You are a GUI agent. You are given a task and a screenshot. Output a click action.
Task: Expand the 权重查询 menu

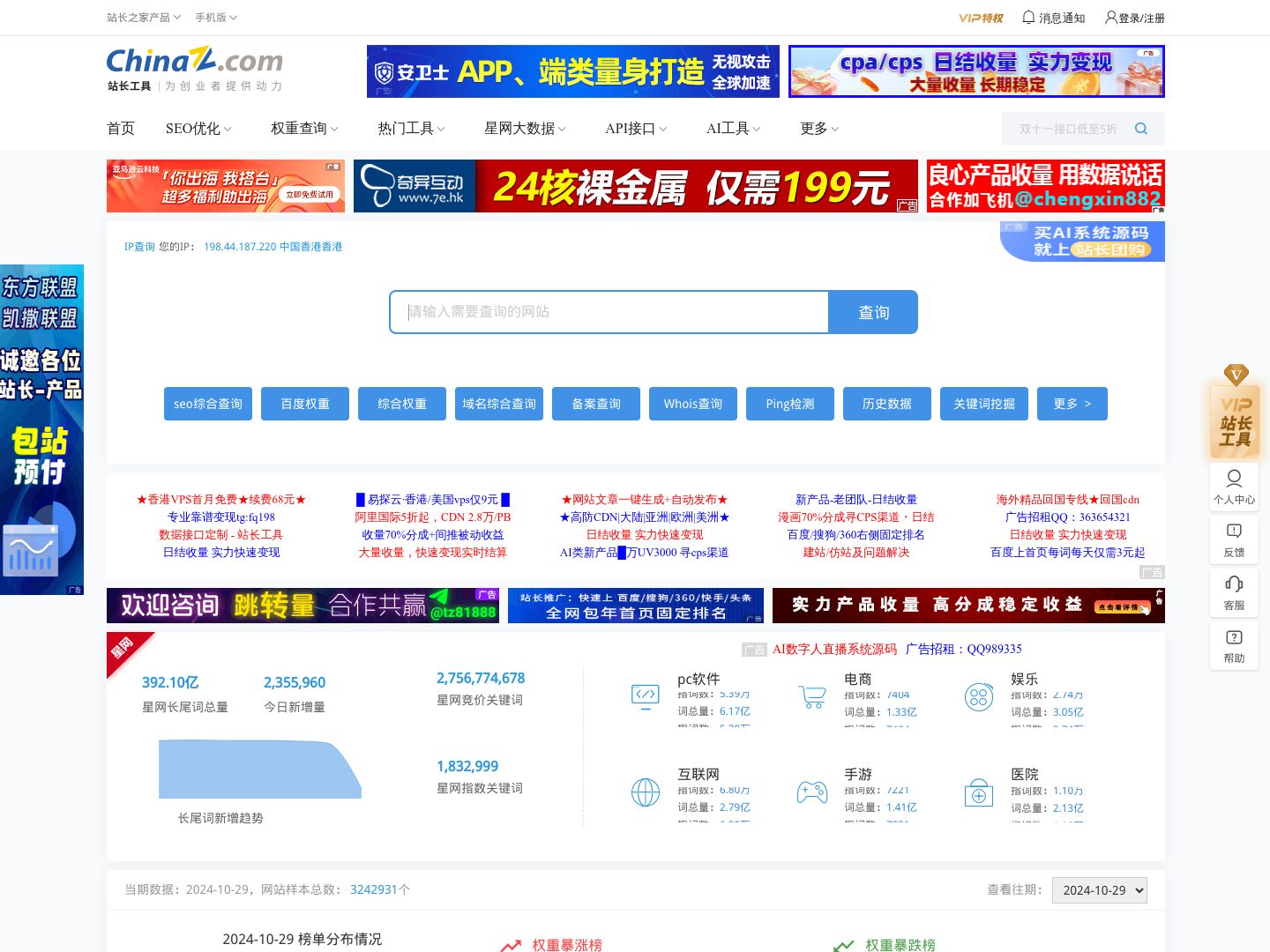(304, 129)
